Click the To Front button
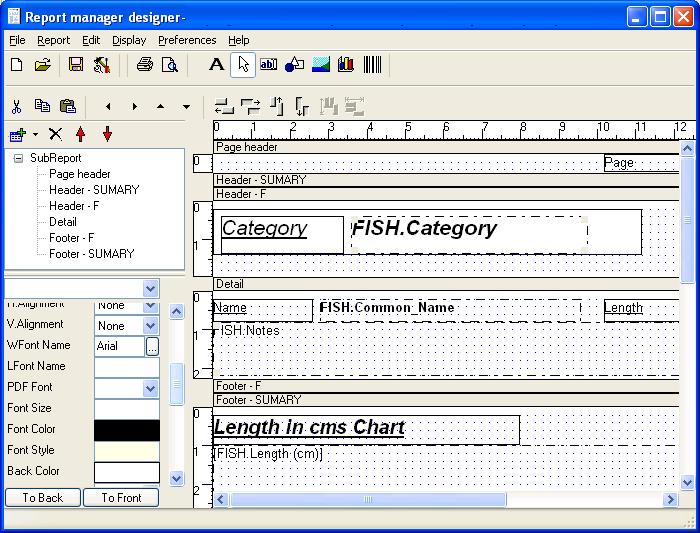This screenshot has width=700, height=533. (x=121, y=497)
